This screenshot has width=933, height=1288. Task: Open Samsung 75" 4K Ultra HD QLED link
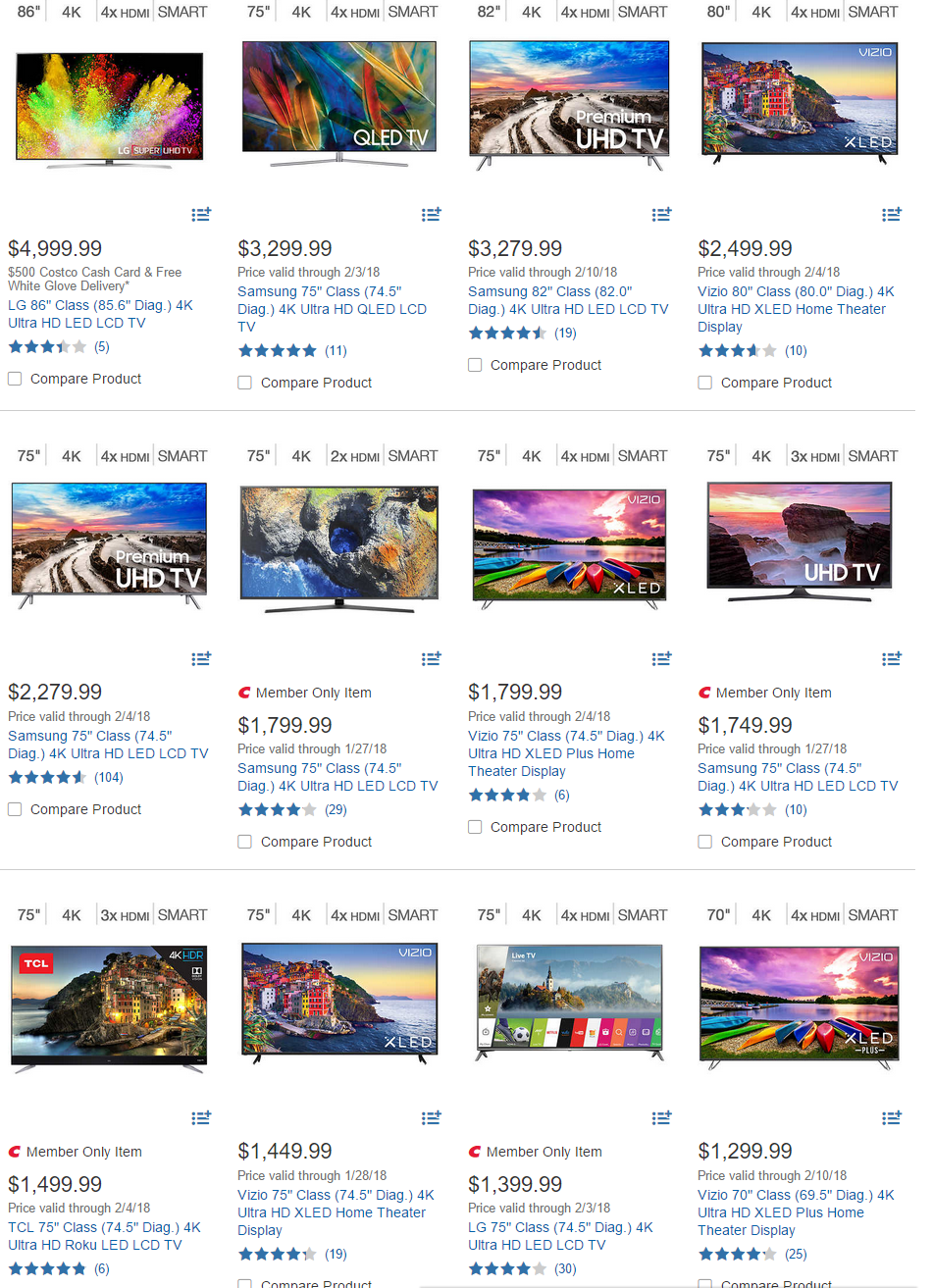pos(332,309)
